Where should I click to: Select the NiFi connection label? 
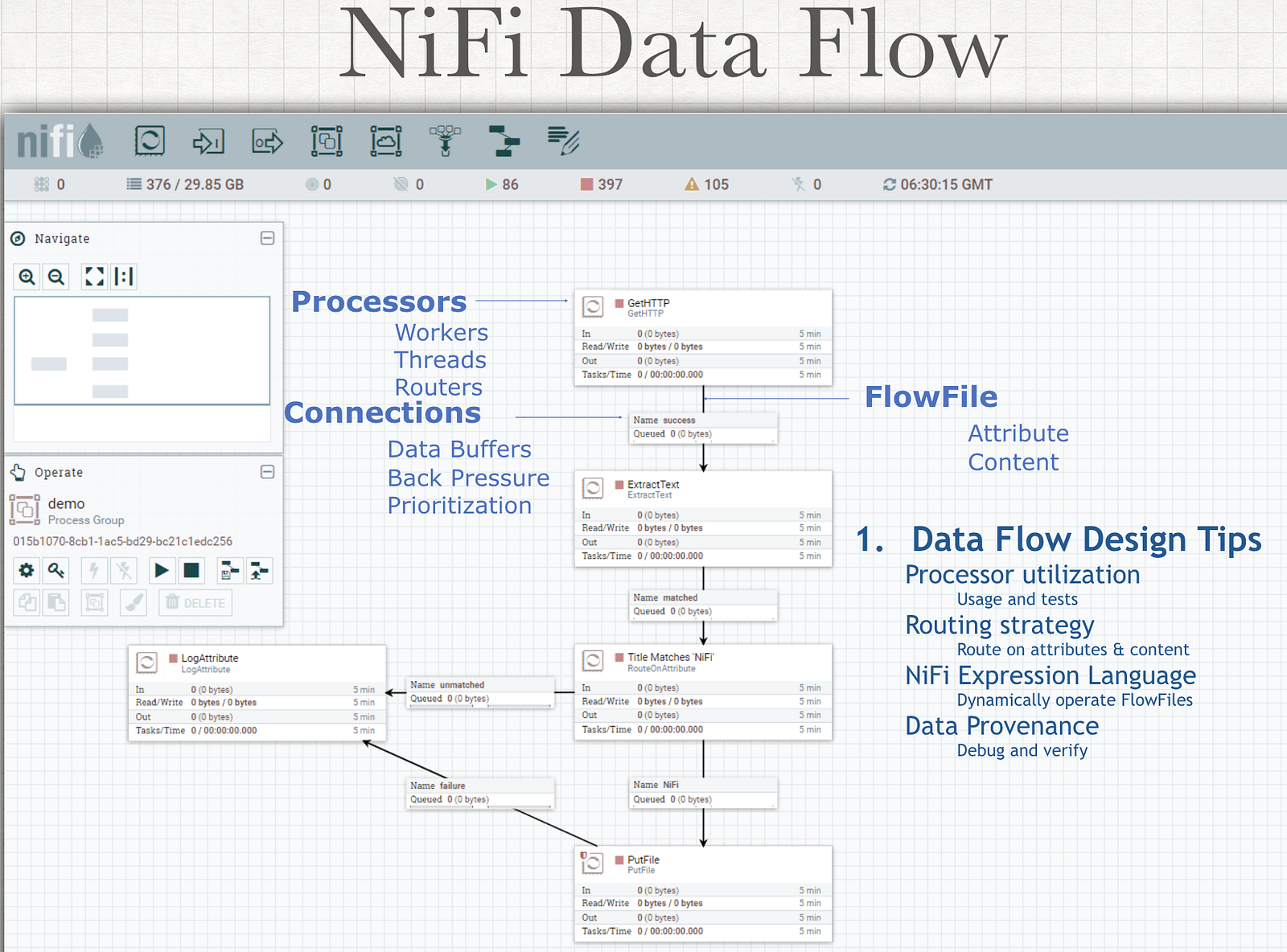tap(703, 792)
